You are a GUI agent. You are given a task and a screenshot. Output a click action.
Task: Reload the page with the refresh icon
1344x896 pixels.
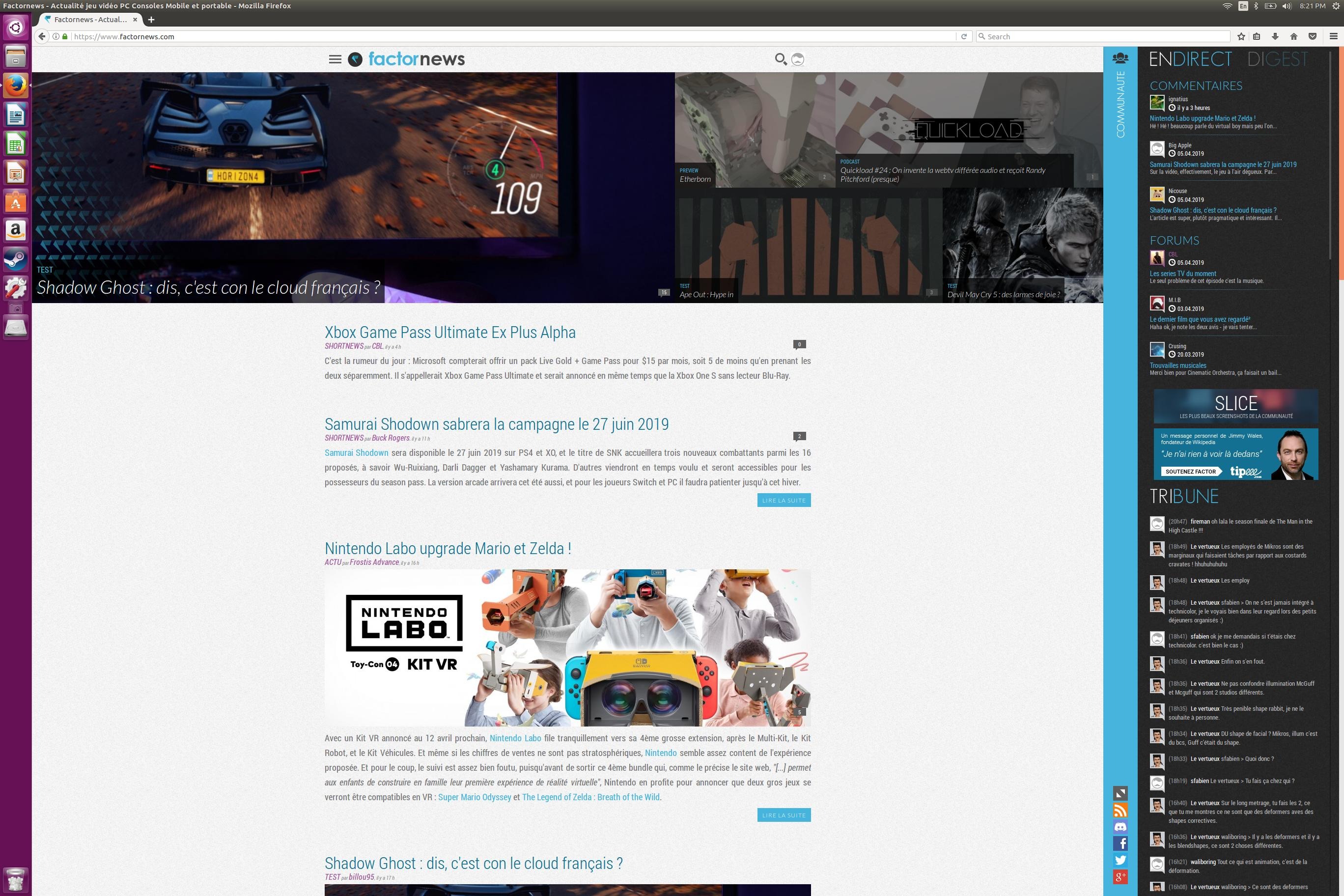point(964,36)
